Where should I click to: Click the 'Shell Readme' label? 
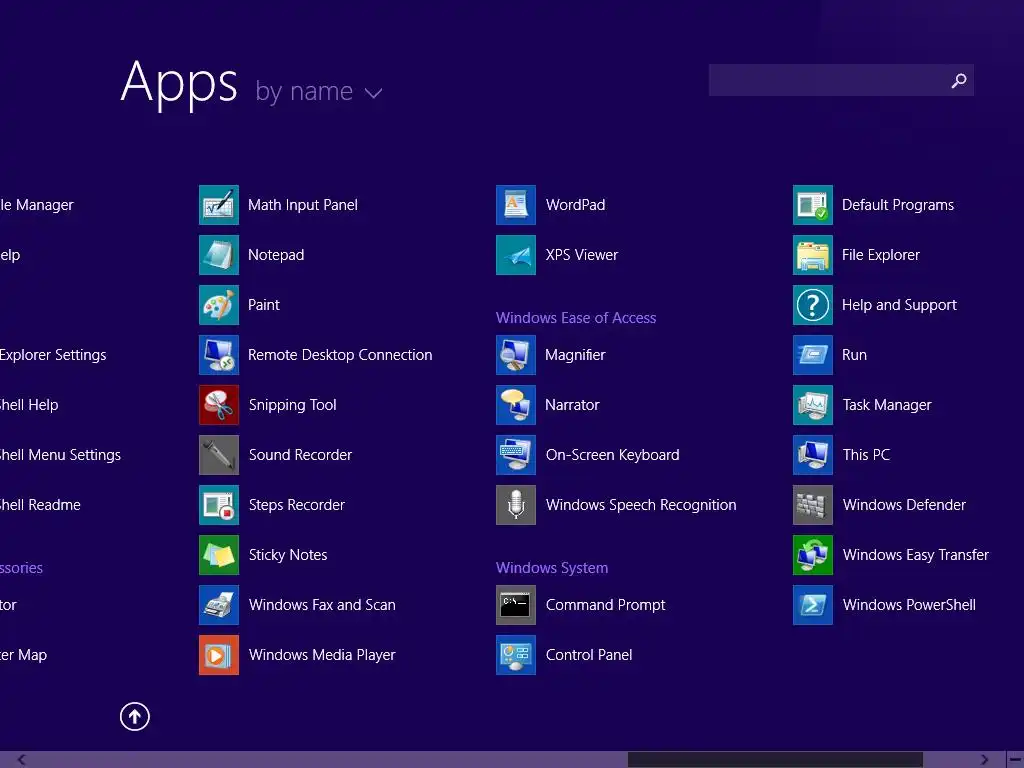click(x=40, y=505)
